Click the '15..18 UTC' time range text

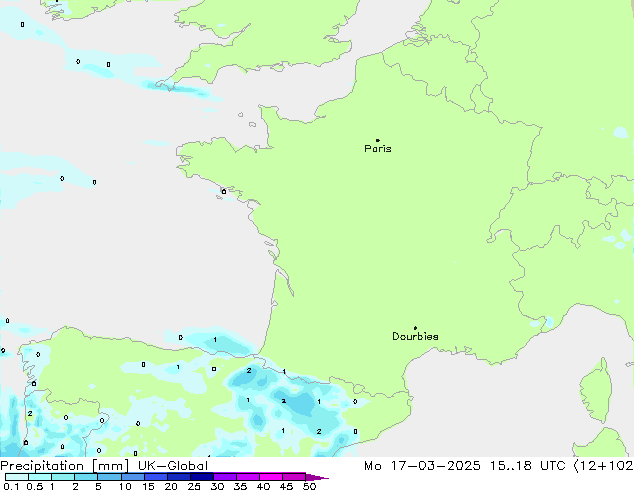[x=527, y=466]
